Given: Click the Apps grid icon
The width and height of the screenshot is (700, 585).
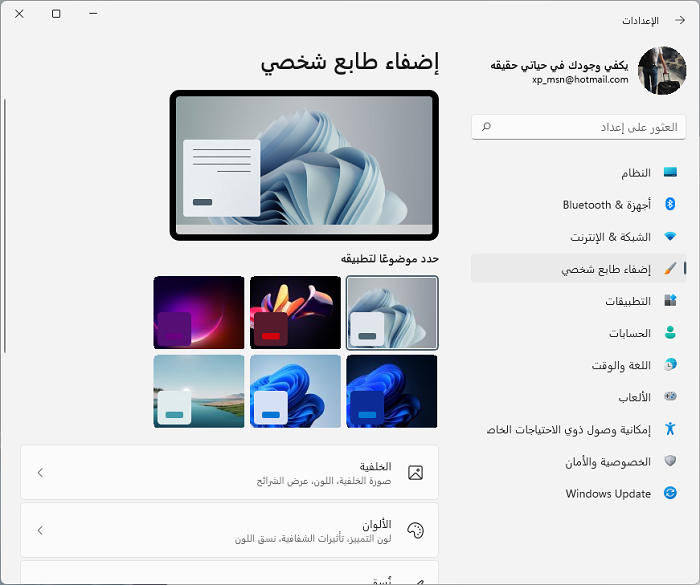Looking at the screenshot, I should click(670, 300).
